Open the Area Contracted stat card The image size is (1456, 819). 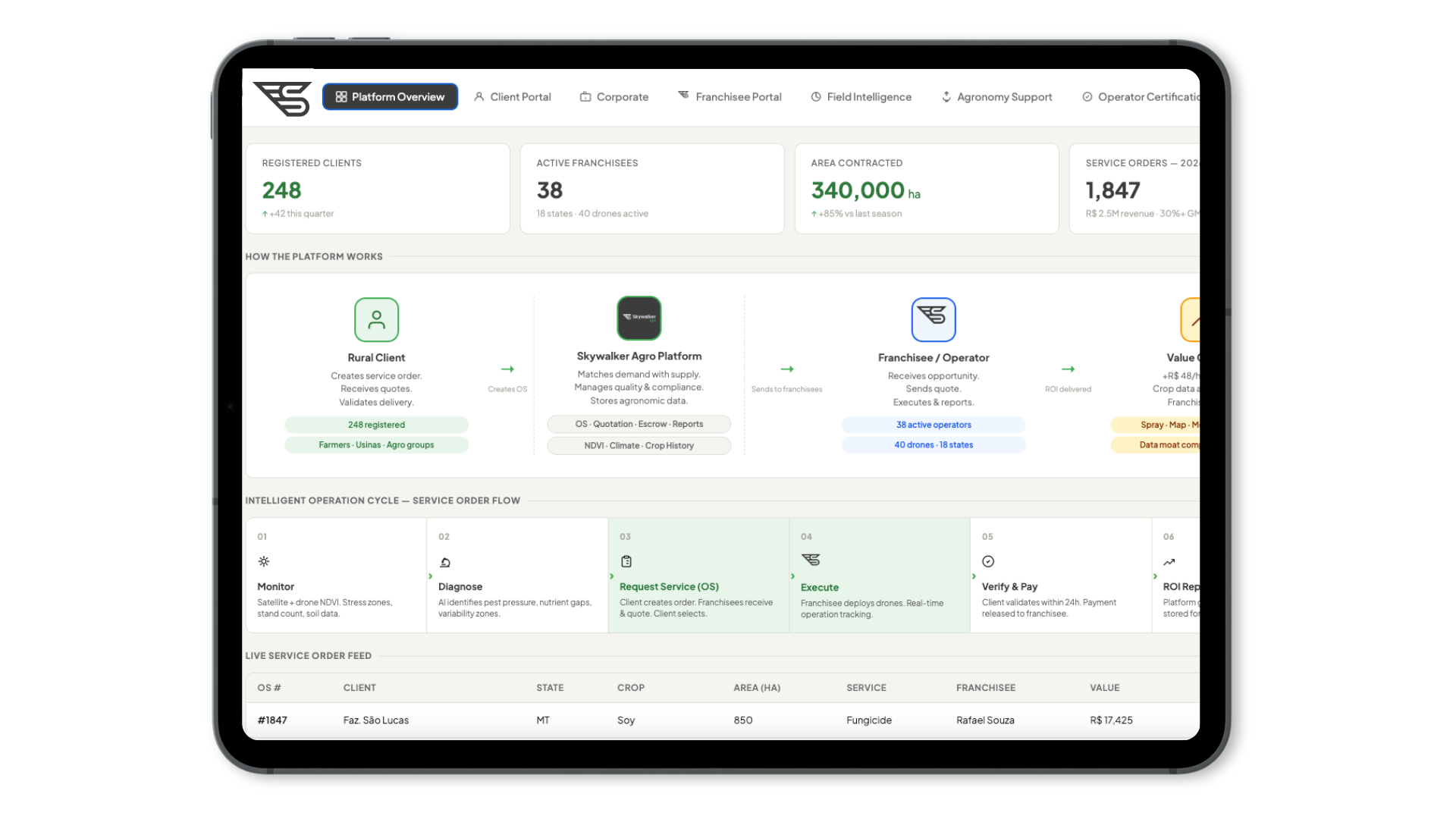coord(927,189)
